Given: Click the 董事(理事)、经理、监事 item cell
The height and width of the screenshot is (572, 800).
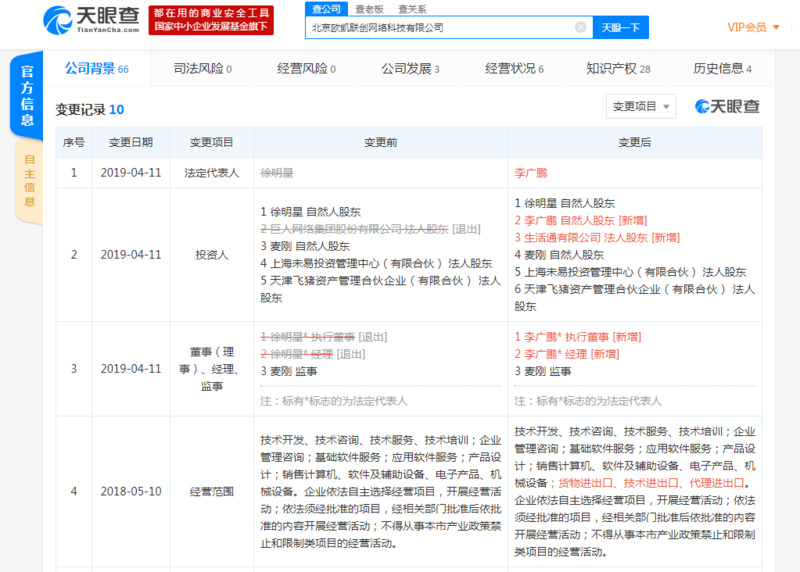Looking at the screenshot, I should click(212, 369).
